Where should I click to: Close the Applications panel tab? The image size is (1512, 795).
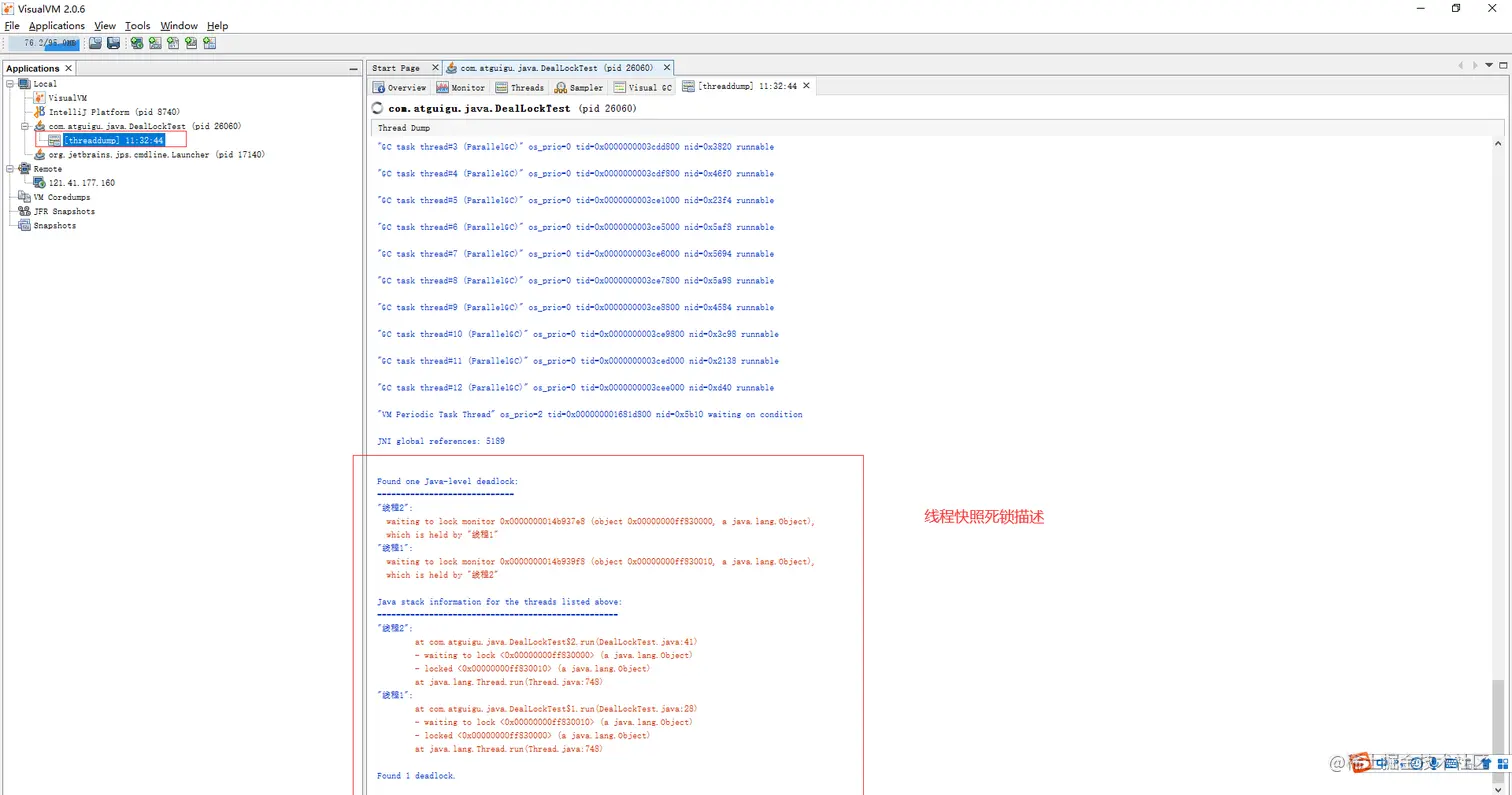click(68, 68)
